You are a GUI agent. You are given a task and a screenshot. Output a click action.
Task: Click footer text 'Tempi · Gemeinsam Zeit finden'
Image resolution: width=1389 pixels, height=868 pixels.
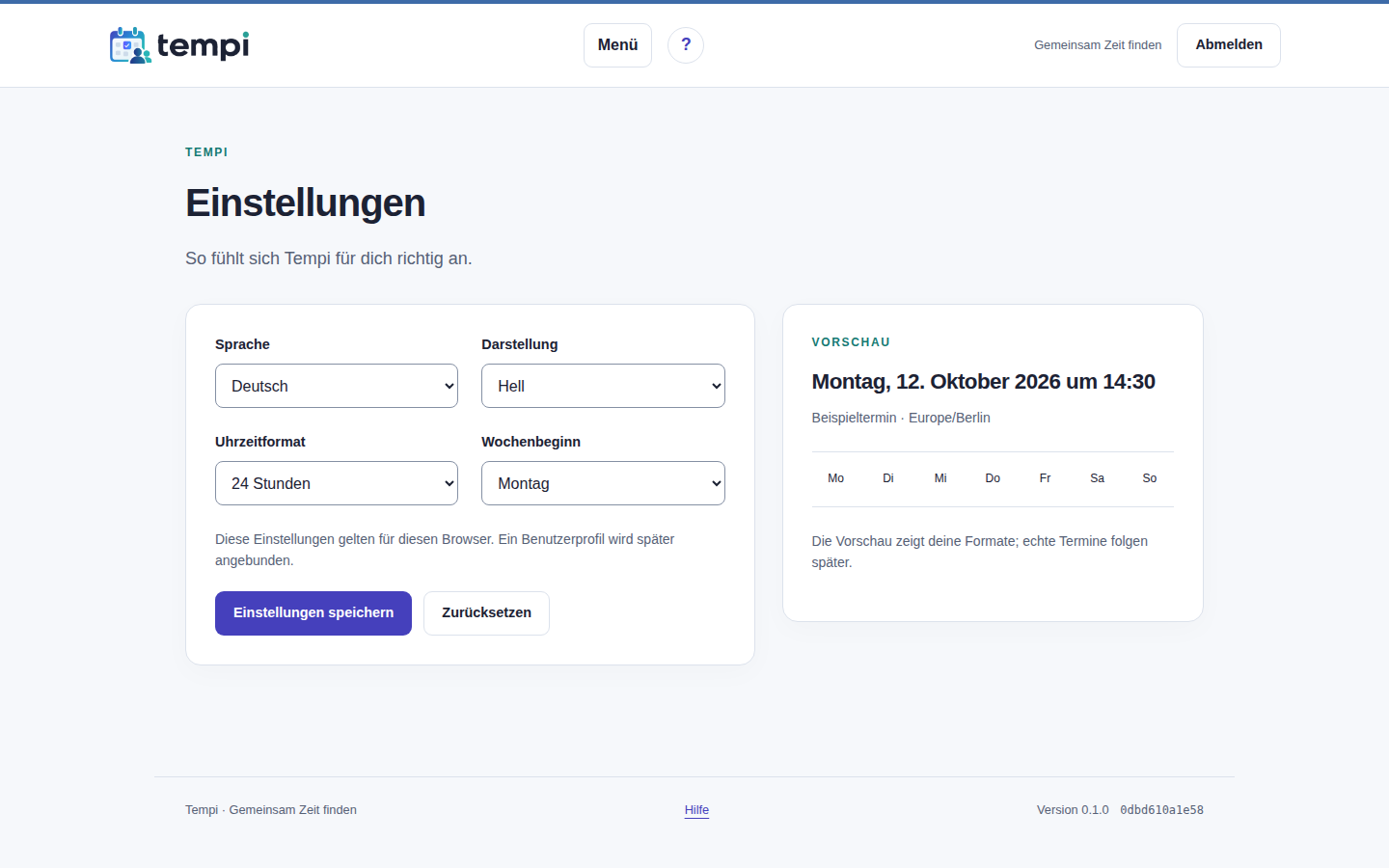coord(271,810)
